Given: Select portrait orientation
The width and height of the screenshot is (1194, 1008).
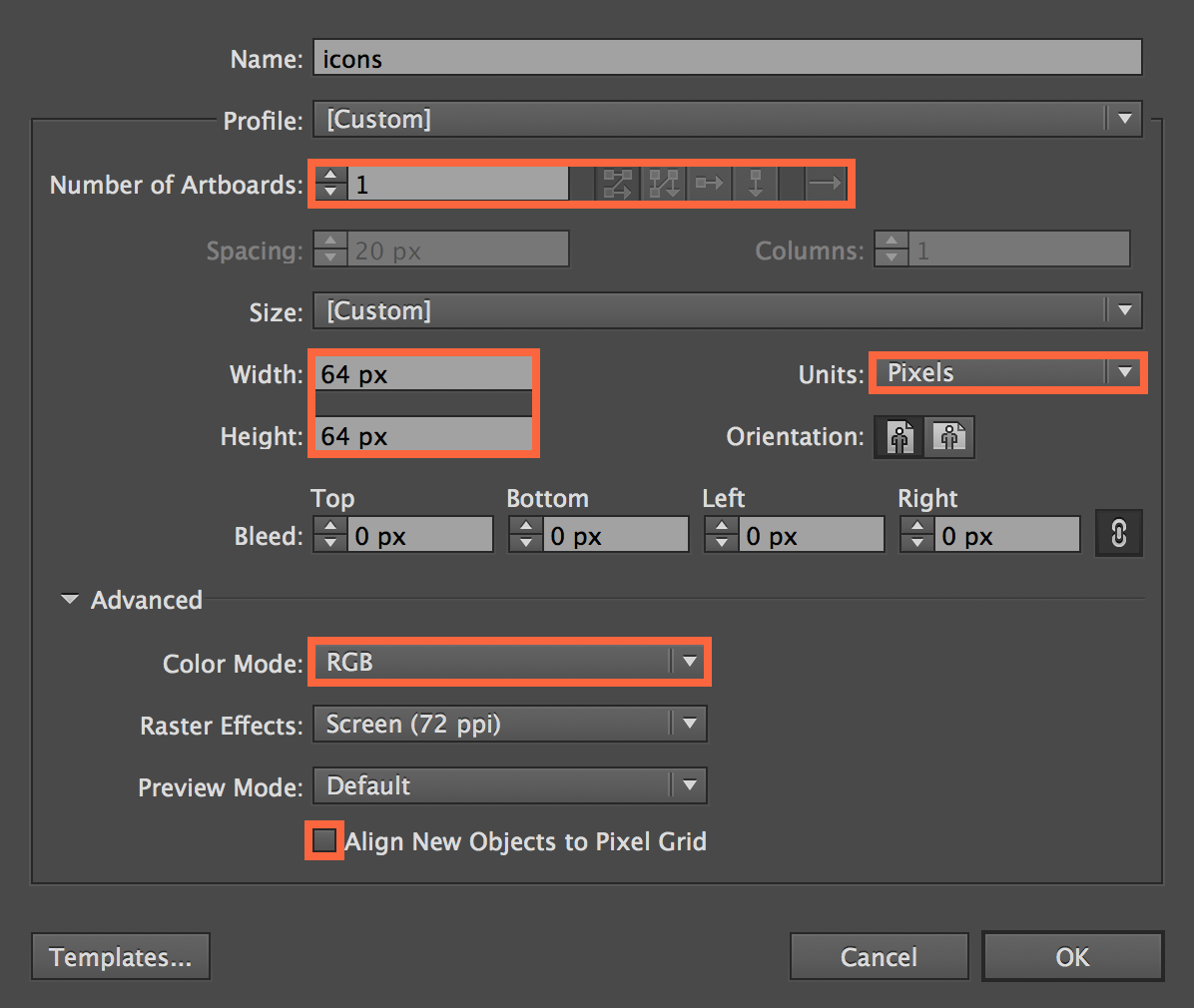Looking at the screenshot, I should (898, 437).
